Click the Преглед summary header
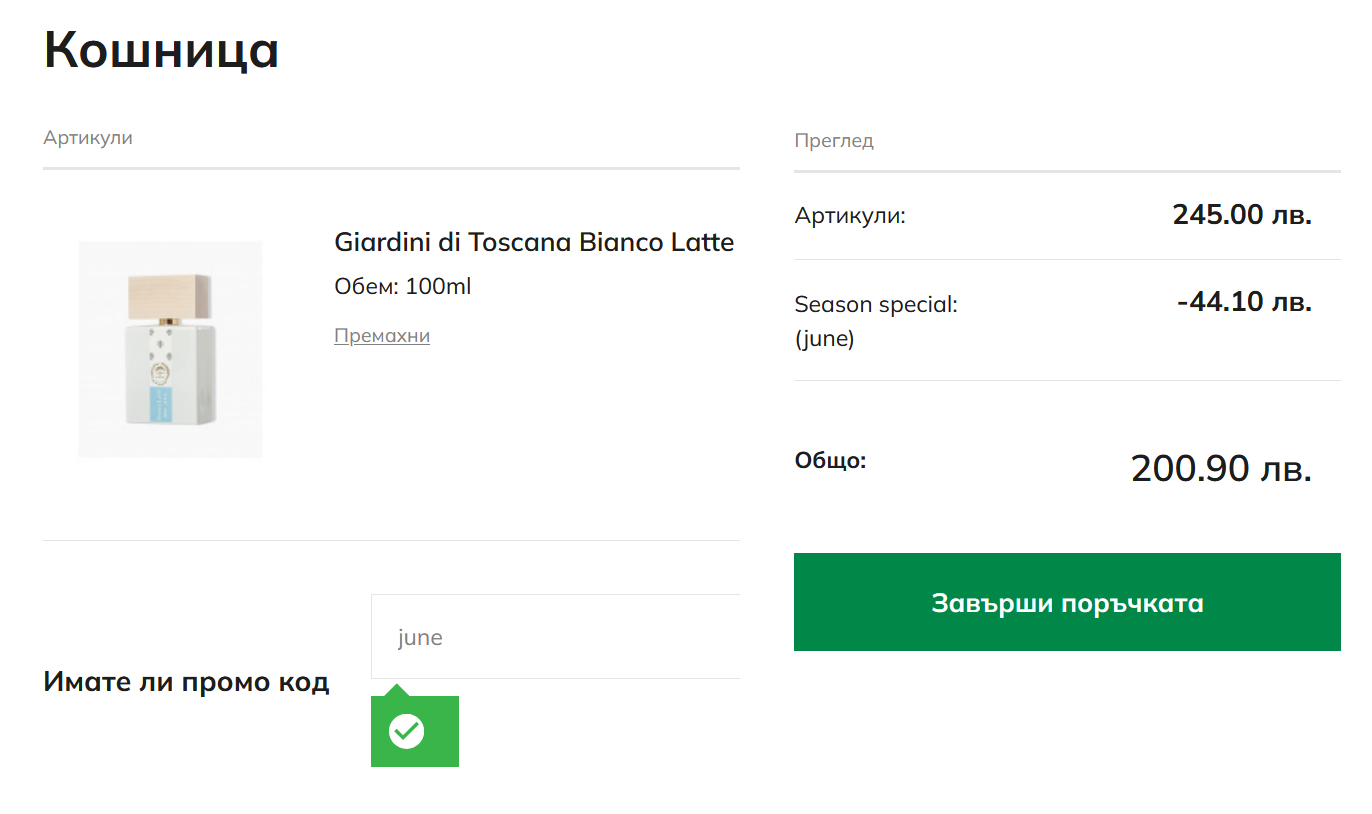 pos(834,141)
